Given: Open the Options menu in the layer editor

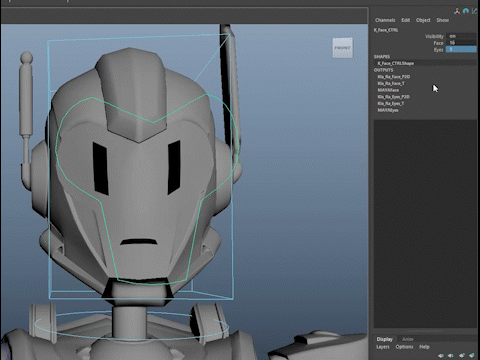Looking at the screenshot, I should pos(404,347).
